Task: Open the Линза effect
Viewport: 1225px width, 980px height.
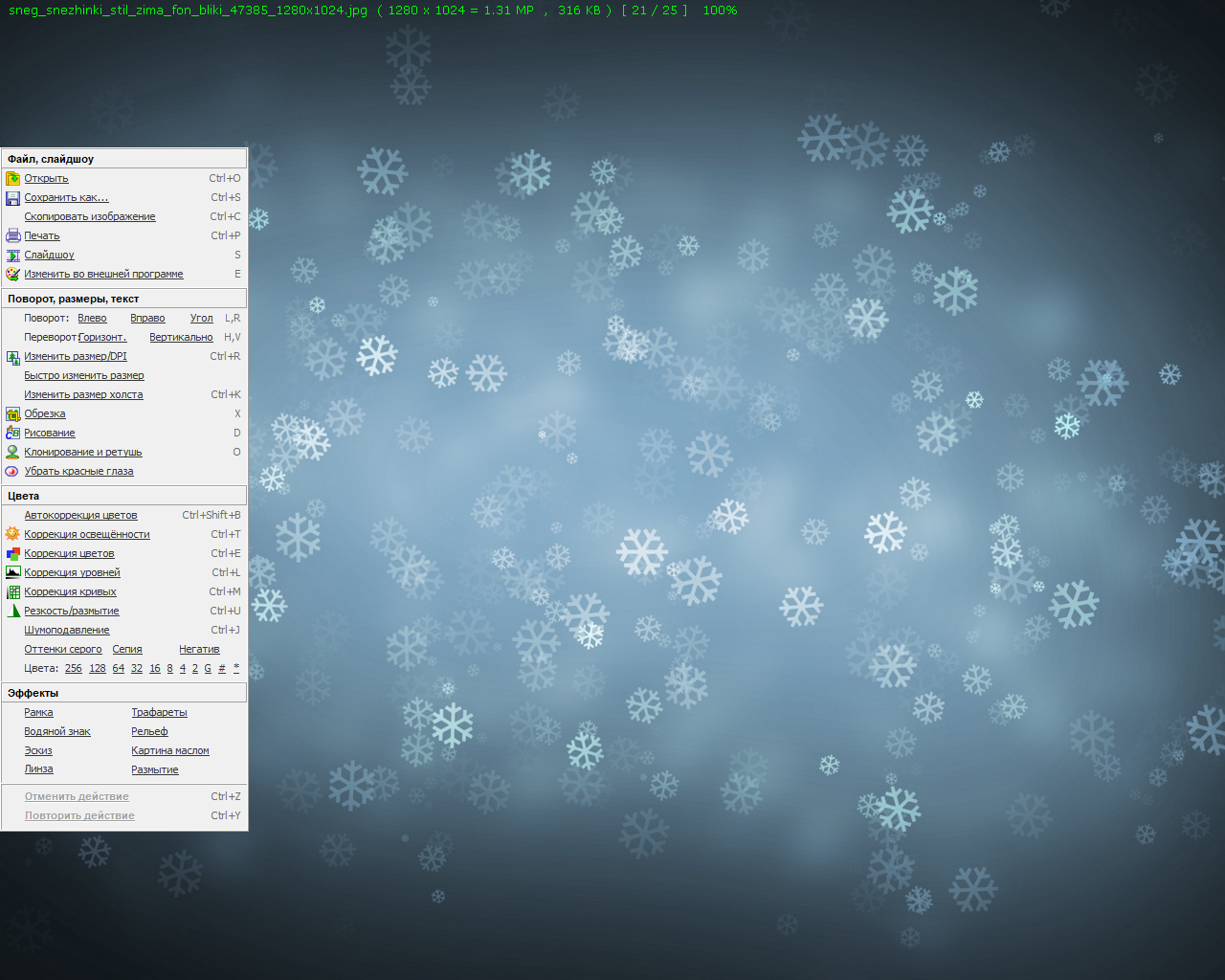Action: (38, 769)
